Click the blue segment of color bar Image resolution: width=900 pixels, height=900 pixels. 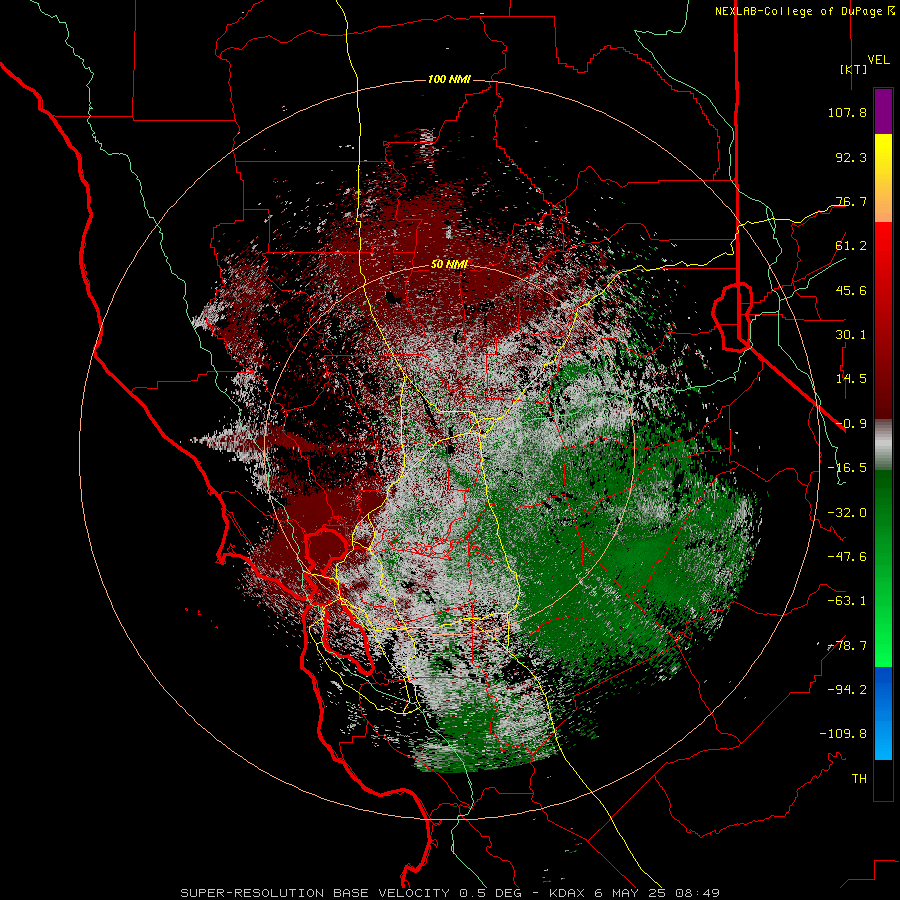(883, 713)
